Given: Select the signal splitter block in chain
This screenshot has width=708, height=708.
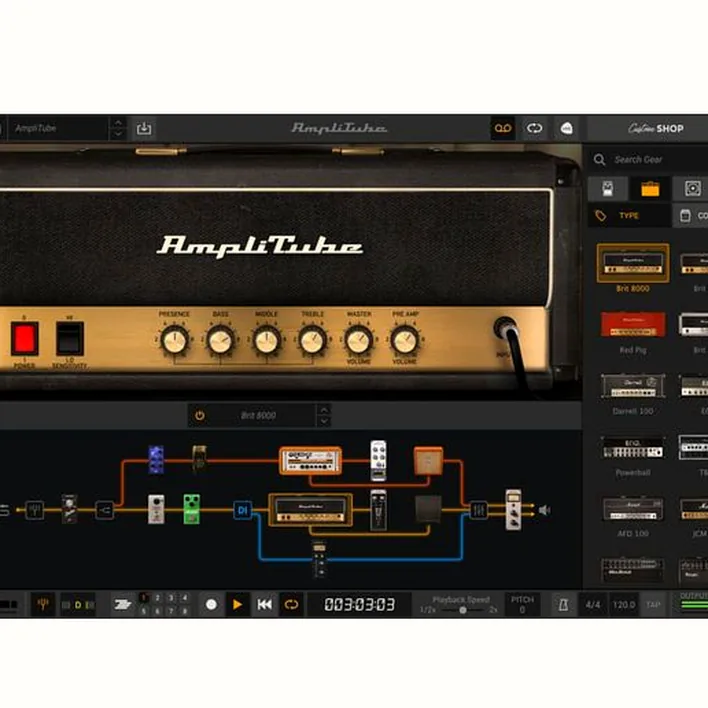Looking at the screenshot, I should (x=104, y=510).
